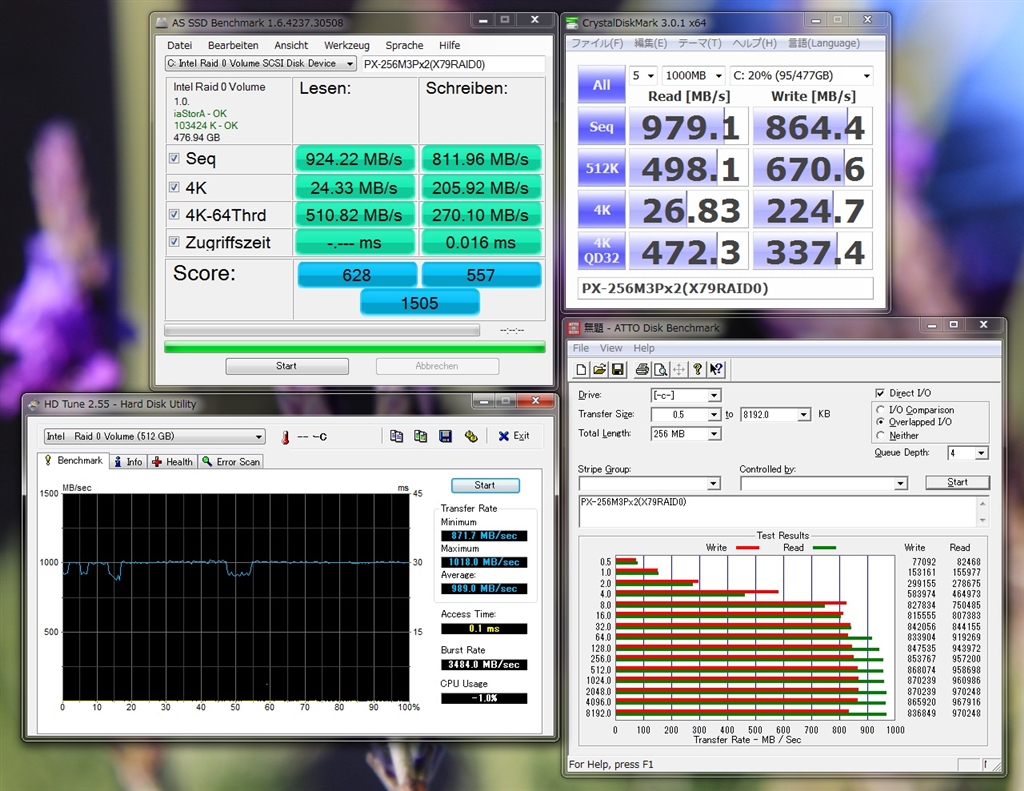
Task: Open print preview in ATTO toolbar
Action: (x=660, y=370)
